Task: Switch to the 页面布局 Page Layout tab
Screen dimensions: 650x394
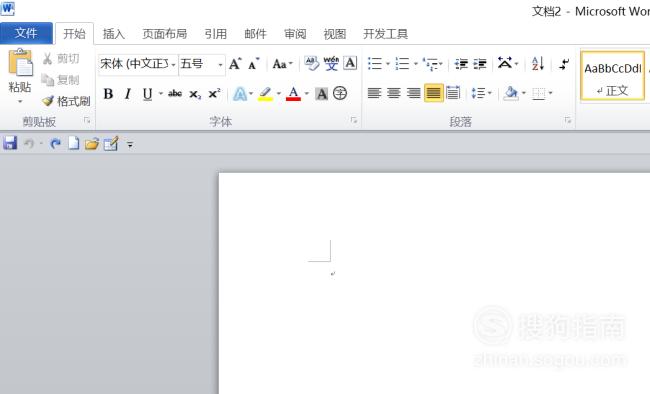Action: (x=165, y=34)
